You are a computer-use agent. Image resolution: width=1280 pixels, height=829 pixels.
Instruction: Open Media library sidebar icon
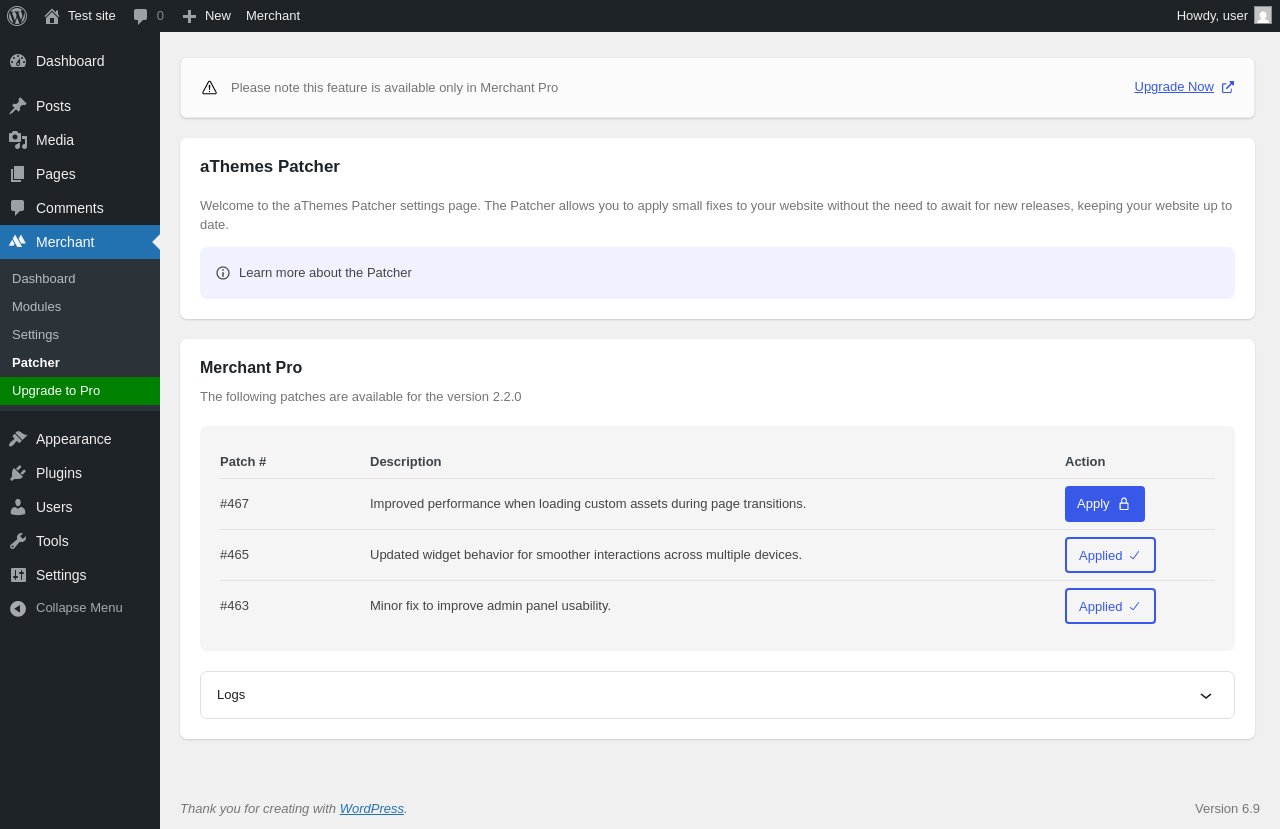pyautogui.click(x=18, y=140)
